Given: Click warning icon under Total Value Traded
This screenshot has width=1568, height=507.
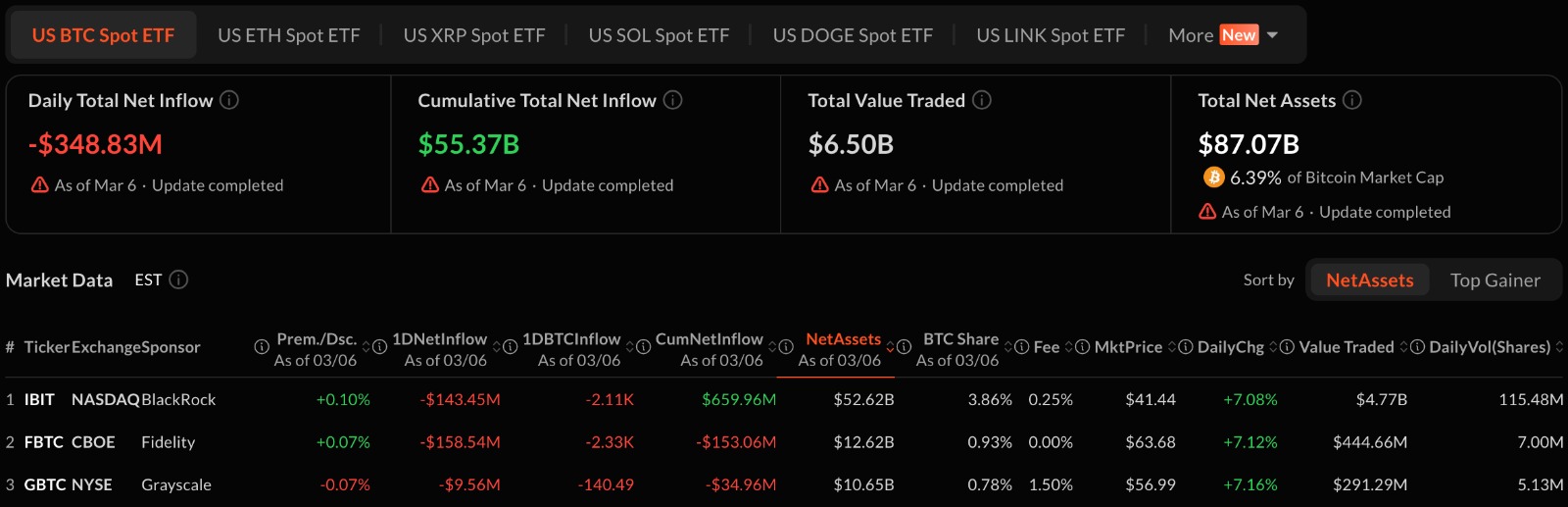Looking at the screenshot, I should tap(820, 185).
